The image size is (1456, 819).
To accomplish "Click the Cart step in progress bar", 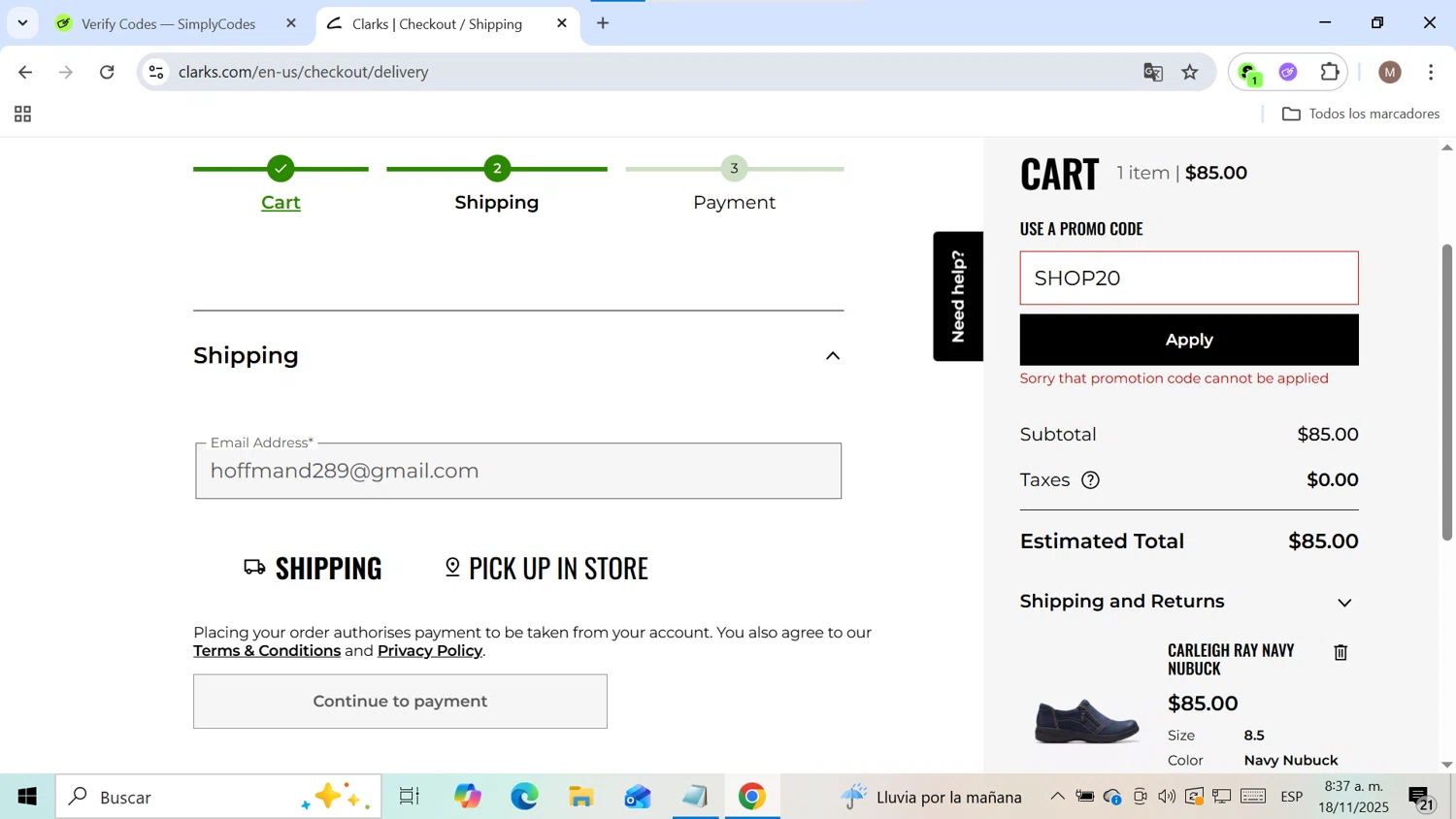I will 281,203.
